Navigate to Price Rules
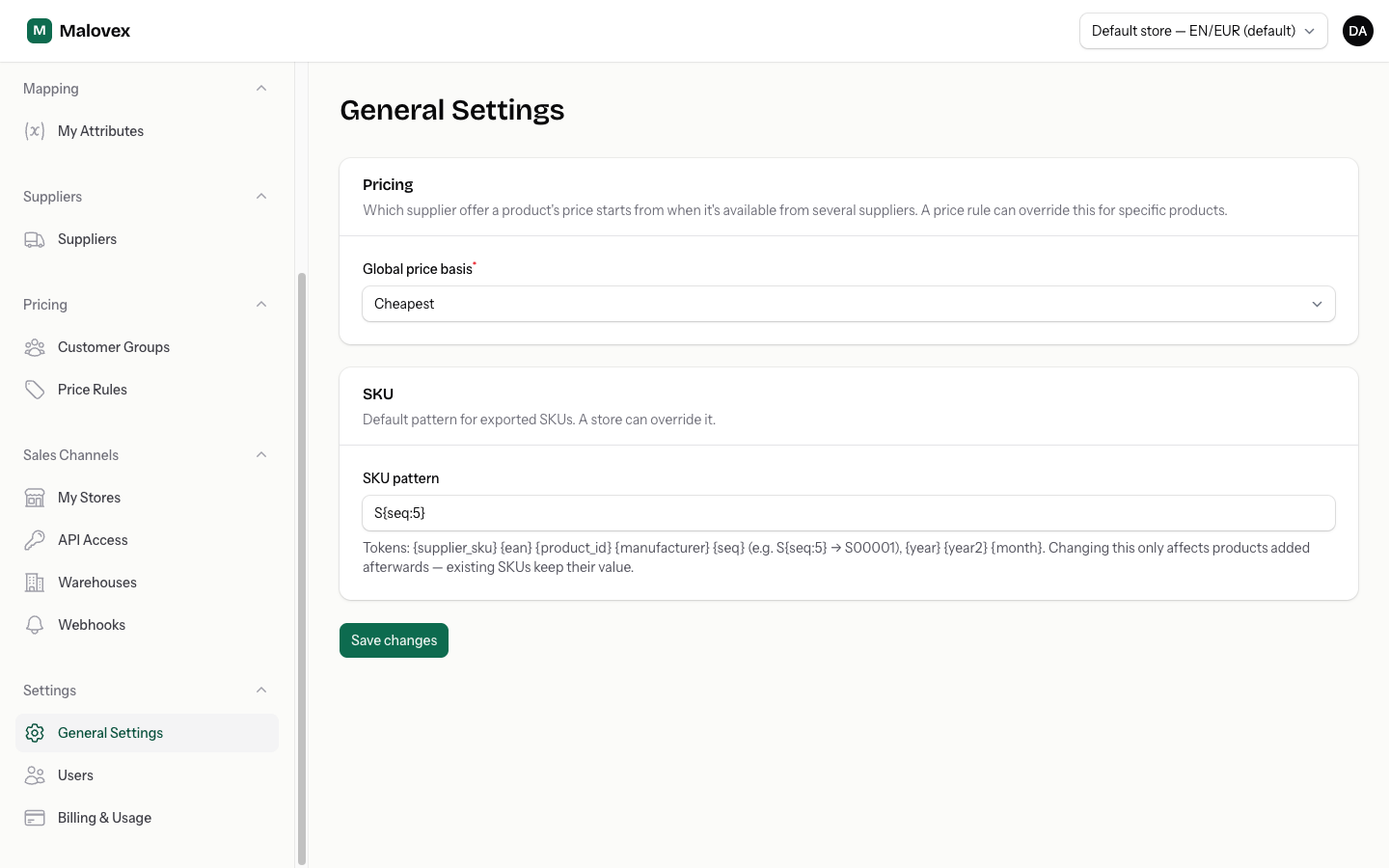The image size is (1389, 868). coord(147,390)
